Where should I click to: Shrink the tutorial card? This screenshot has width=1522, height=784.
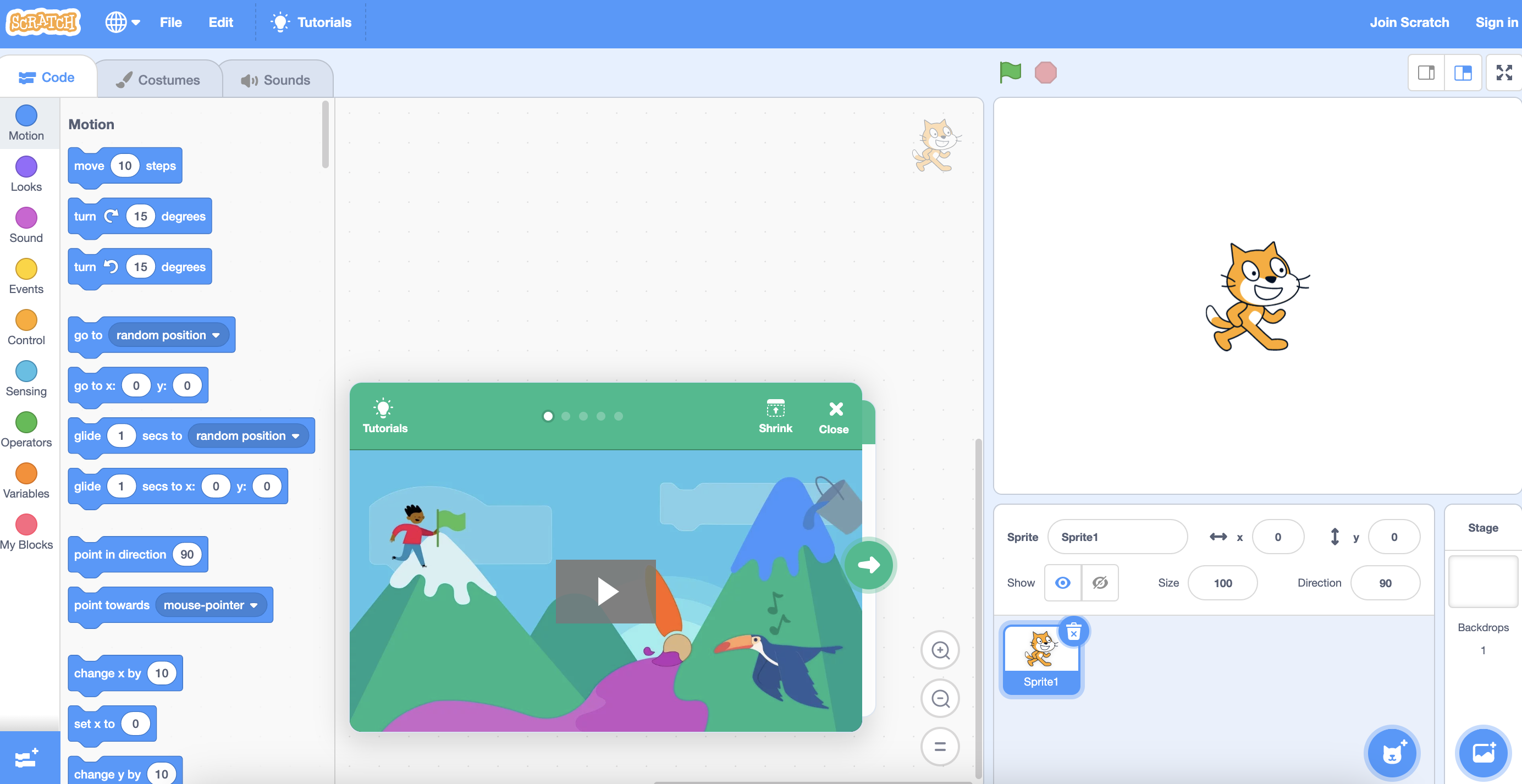click(775, 416)
